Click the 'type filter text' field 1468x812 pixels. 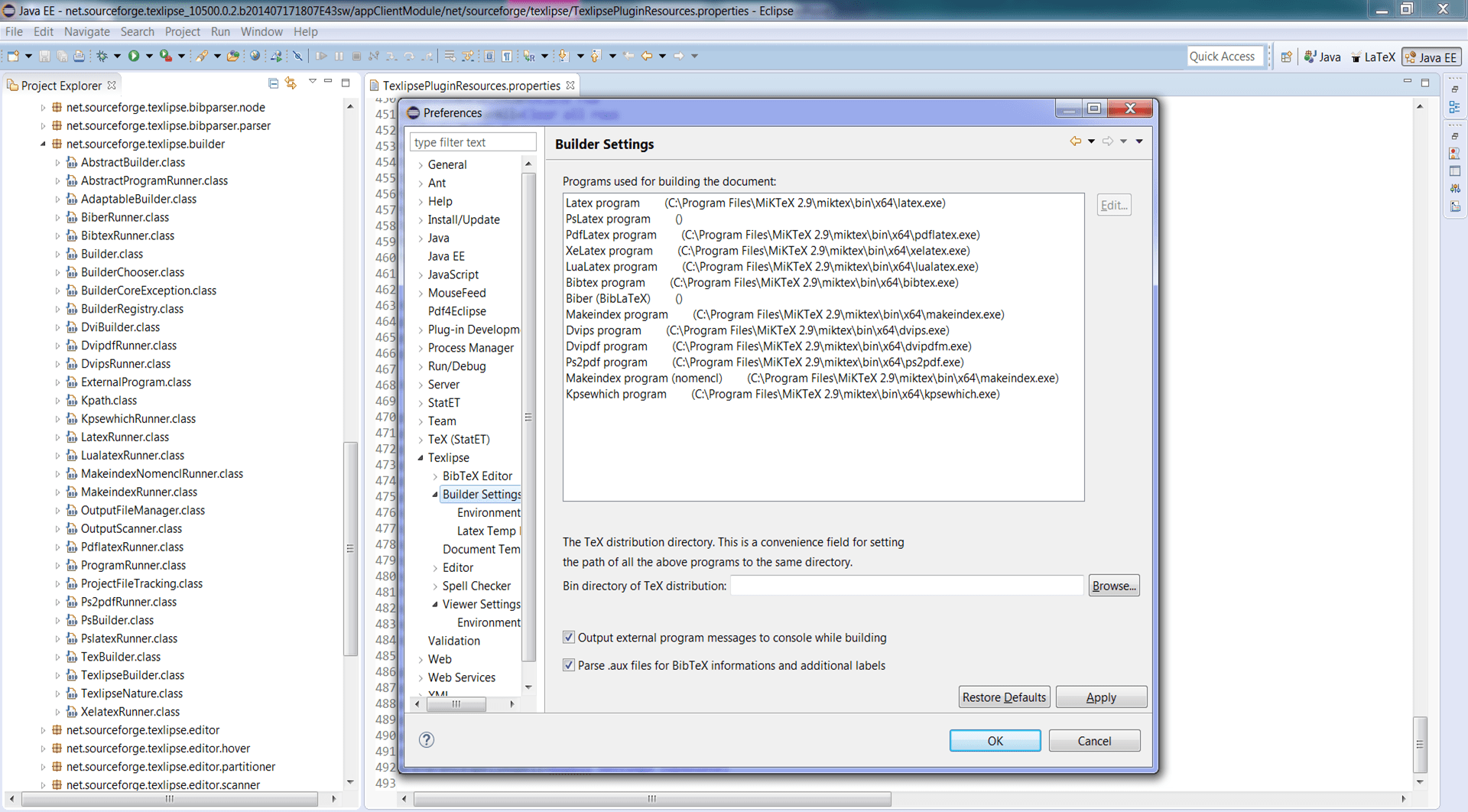tap(473, 142)
